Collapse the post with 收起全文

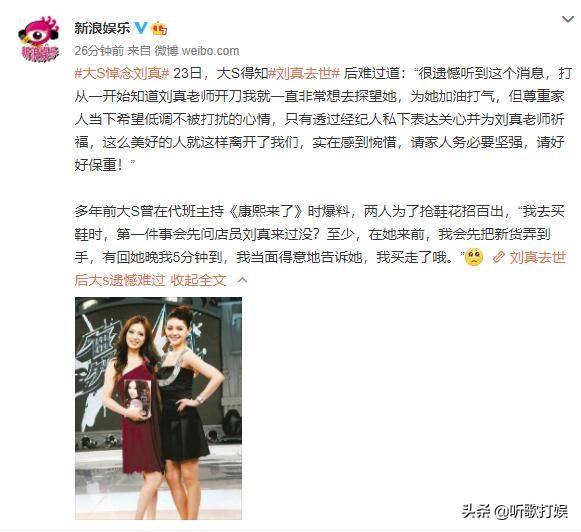click(x=198, y=280)
